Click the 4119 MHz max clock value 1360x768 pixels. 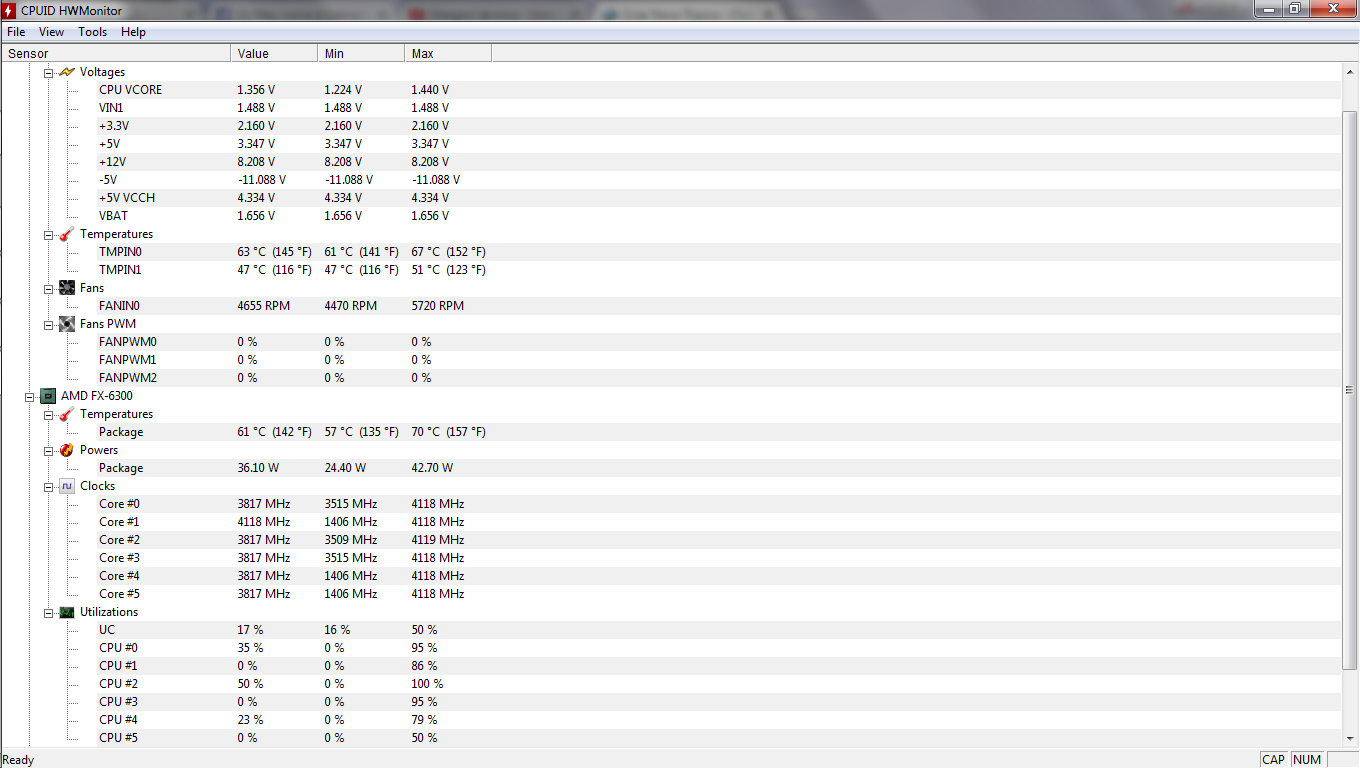pyautogui.click(x=437, y=540)
